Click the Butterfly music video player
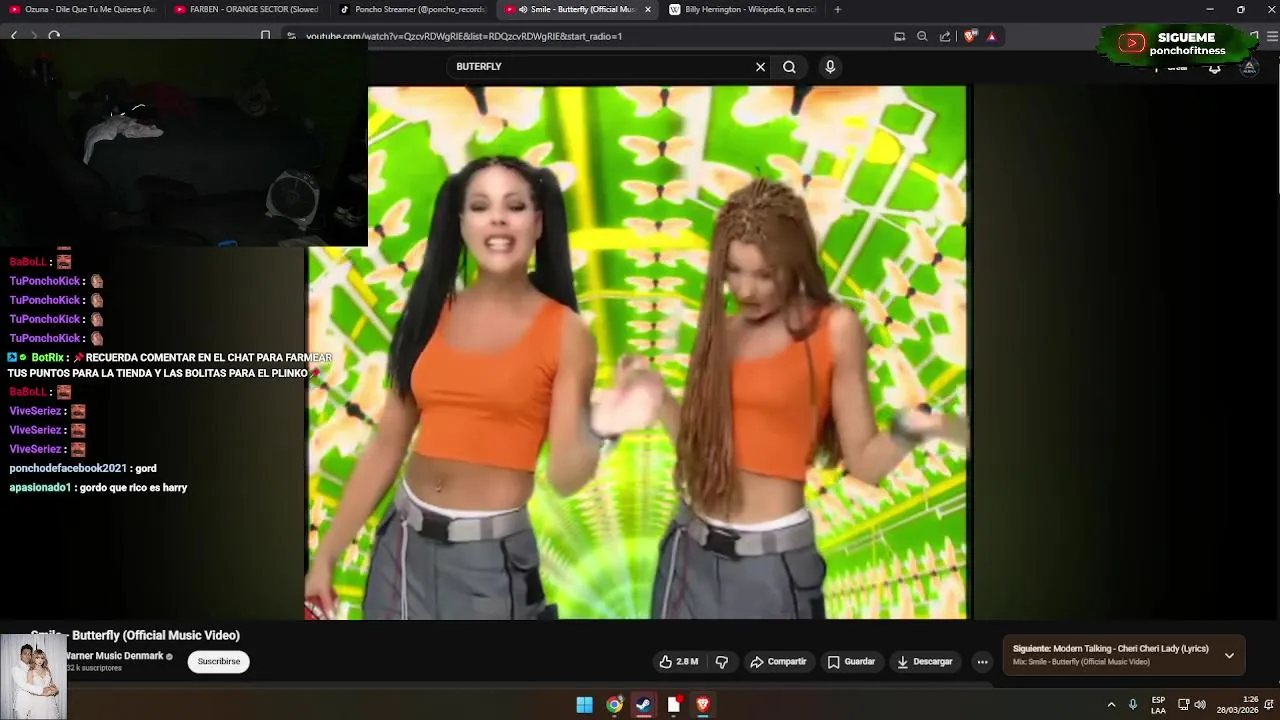The image size is (1280, 720). 638,352
